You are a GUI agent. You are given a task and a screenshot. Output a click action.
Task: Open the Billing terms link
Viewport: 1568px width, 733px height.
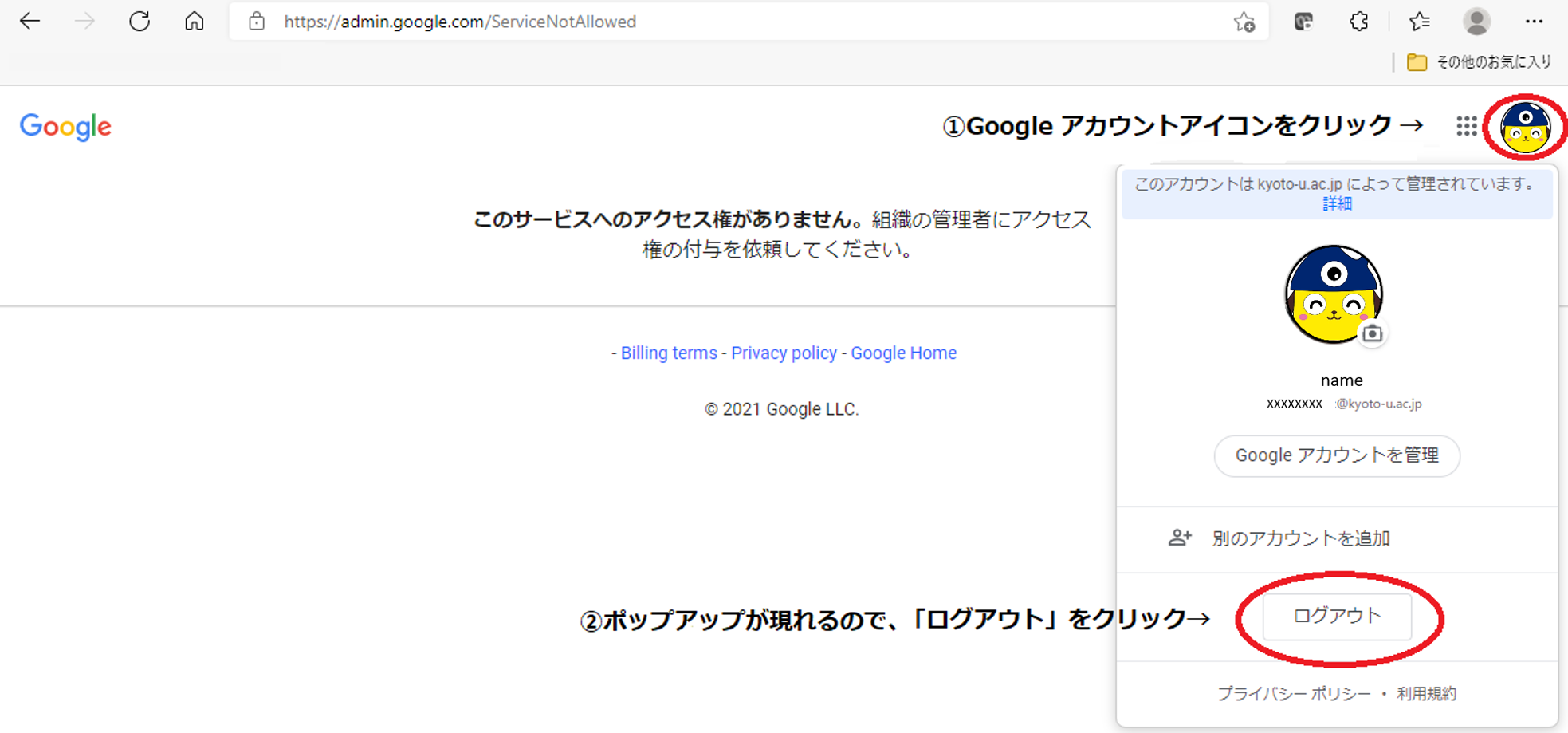669,353
